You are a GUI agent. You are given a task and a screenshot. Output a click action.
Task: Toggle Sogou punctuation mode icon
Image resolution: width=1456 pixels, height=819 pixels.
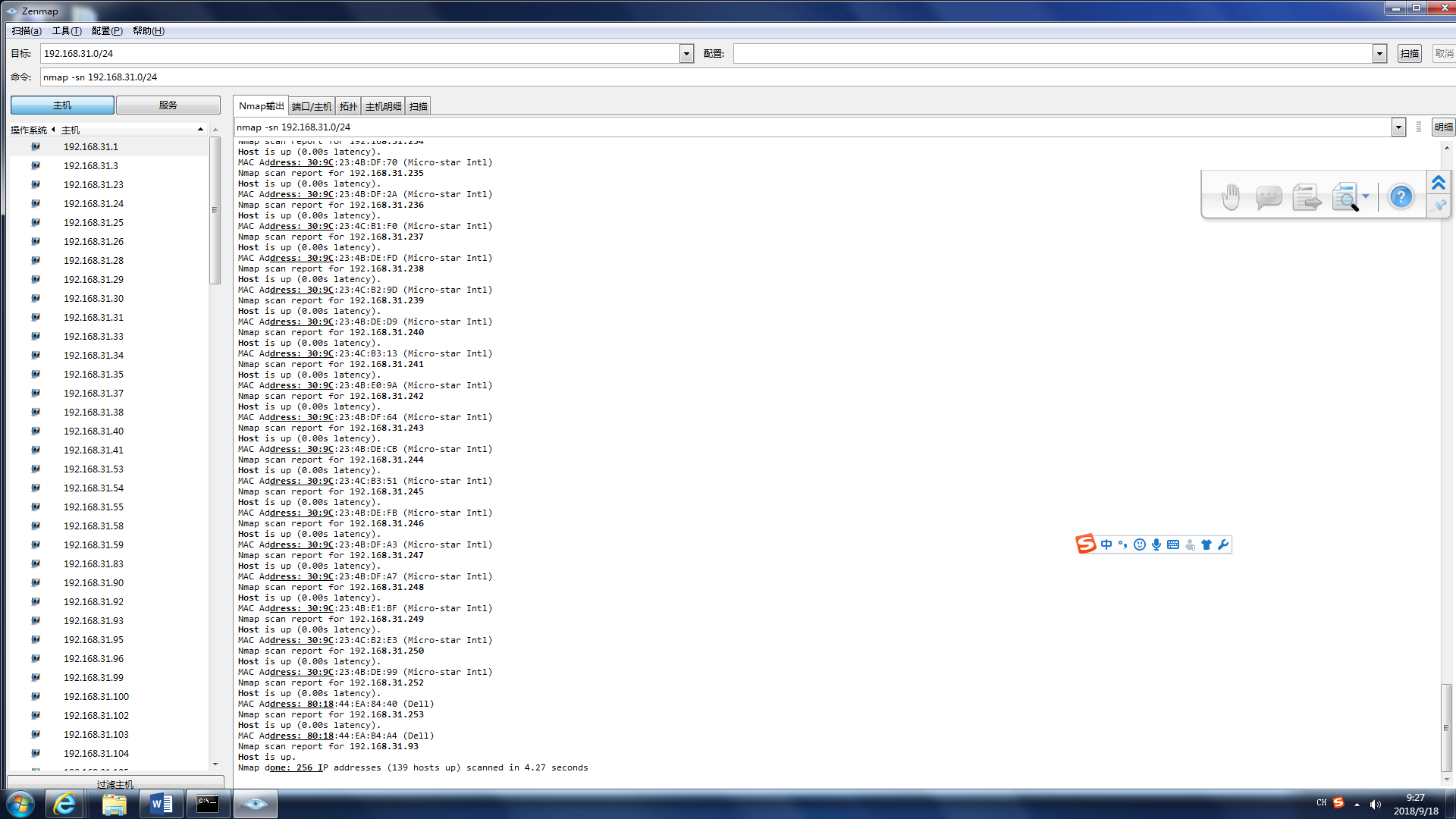pyautogui.click(x=1123, y=544)
